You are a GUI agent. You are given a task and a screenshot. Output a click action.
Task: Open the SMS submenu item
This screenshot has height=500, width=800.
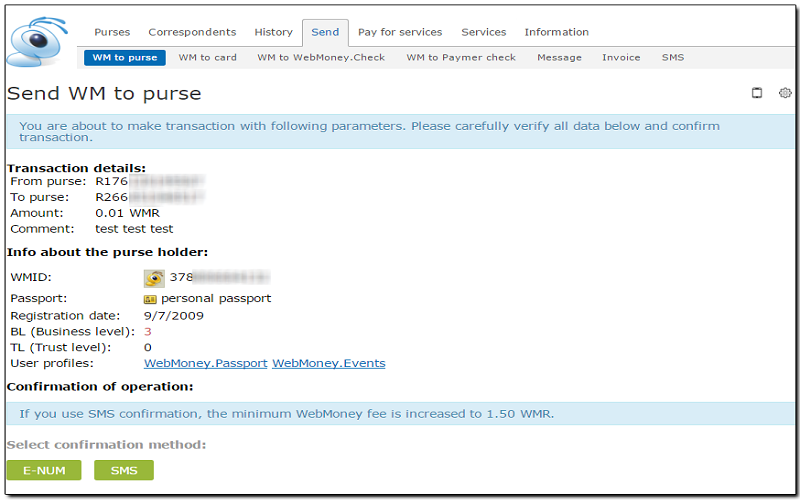673,58
